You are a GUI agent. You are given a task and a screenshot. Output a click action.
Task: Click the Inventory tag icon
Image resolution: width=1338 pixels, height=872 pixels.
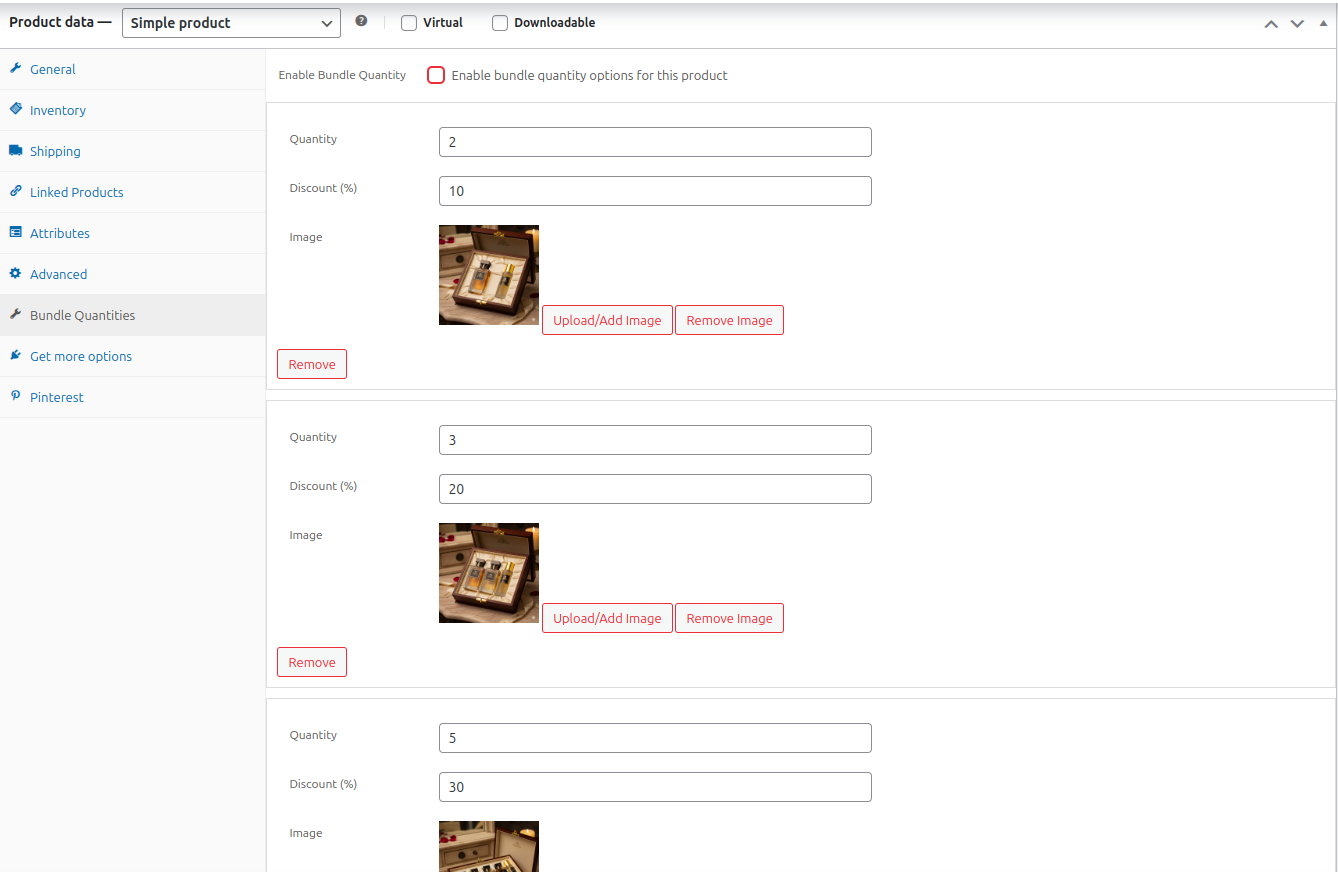(16, 109)
